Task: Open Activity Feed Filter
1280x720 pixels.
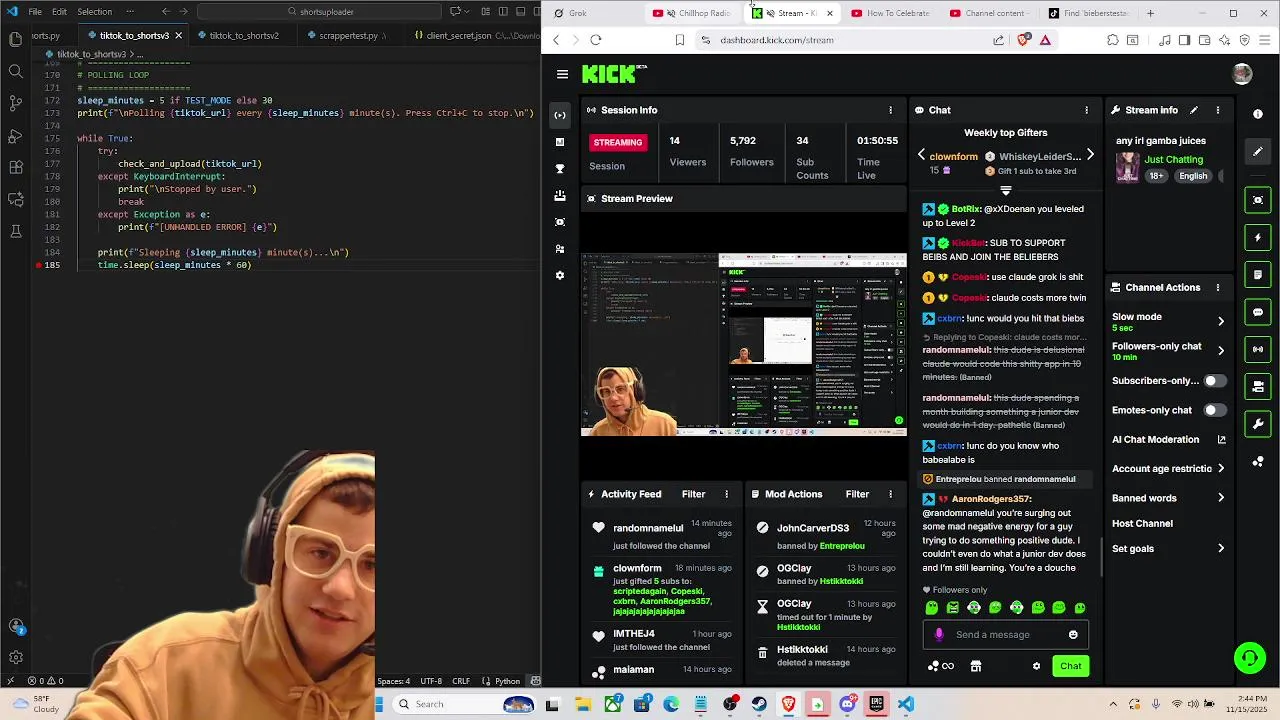Action: pos(693,494)
